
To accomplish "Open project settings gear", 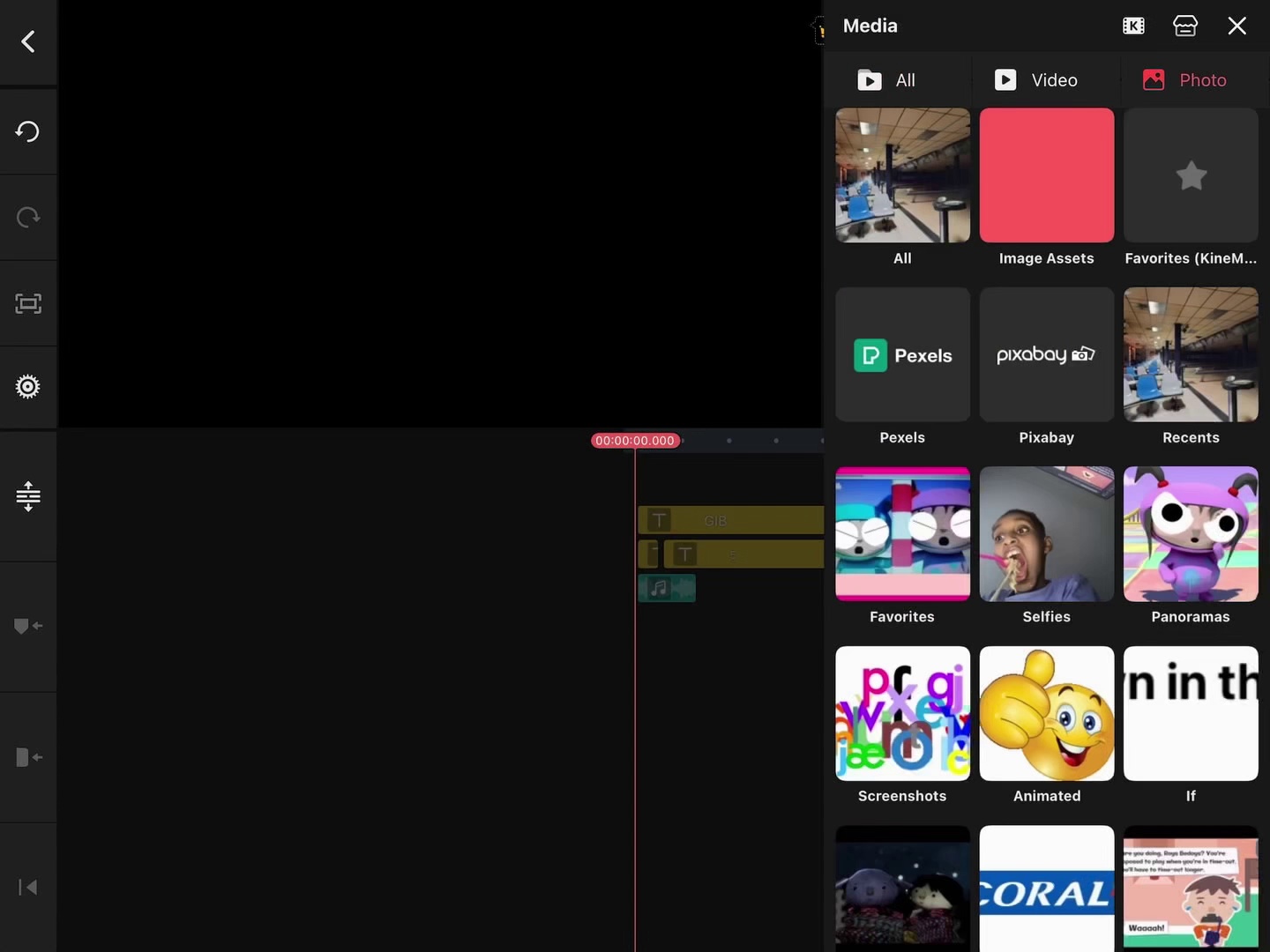I will pyautogui.click(x=28, y=387).
